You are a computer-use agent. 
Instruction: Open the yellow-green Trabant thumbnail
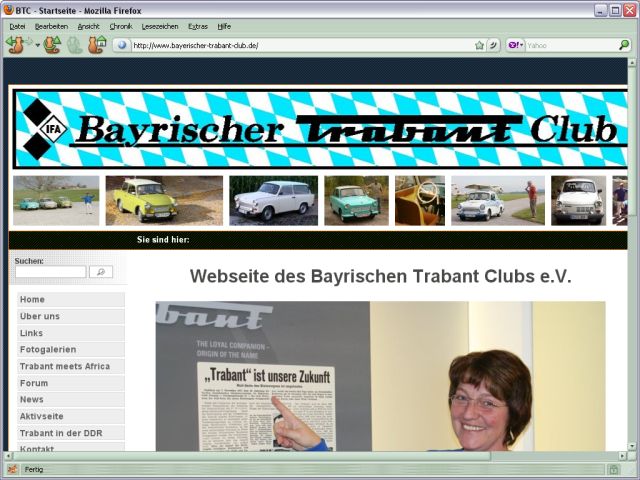(x=164, y=200)
